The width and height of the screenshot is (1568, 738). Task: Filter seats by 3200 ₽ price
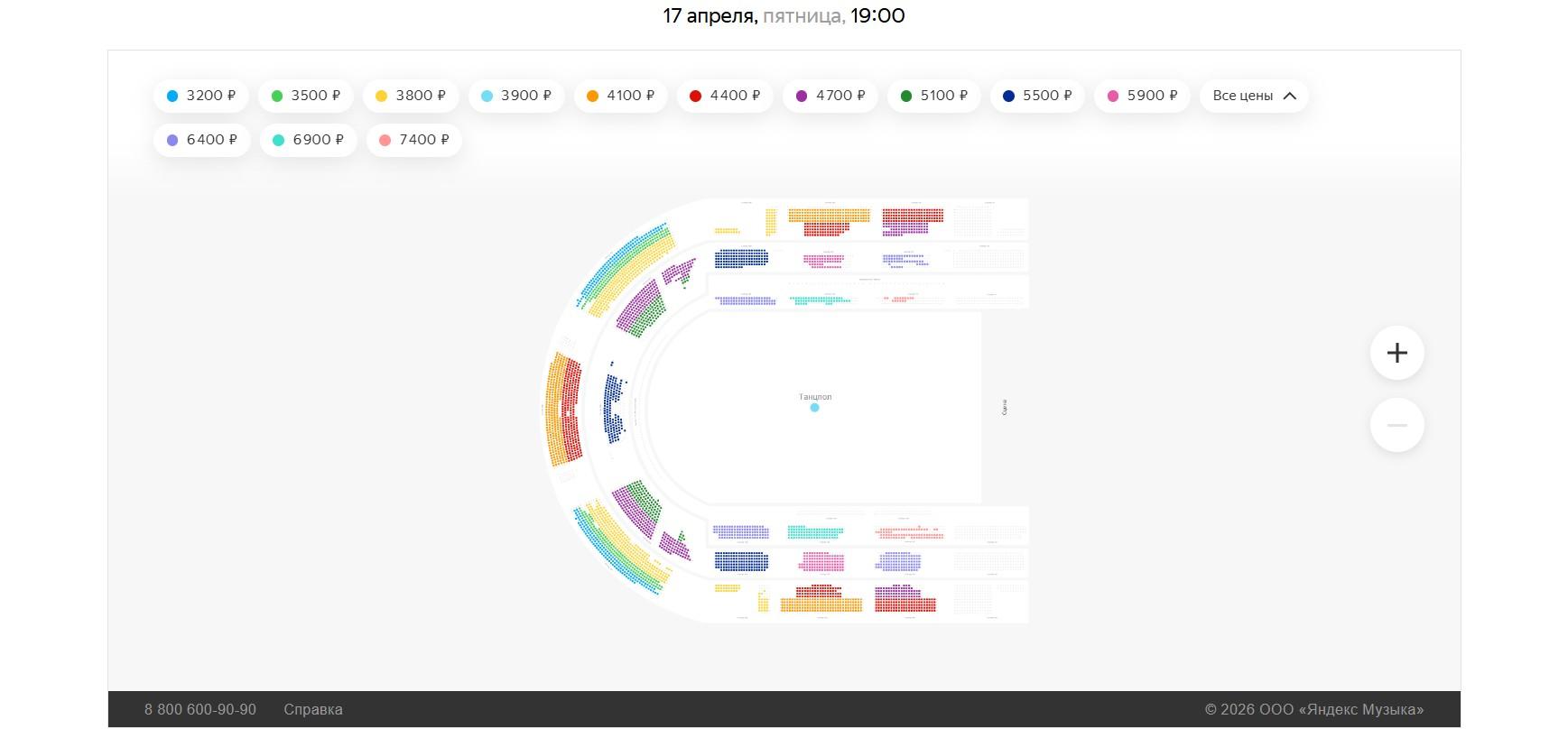201,96
